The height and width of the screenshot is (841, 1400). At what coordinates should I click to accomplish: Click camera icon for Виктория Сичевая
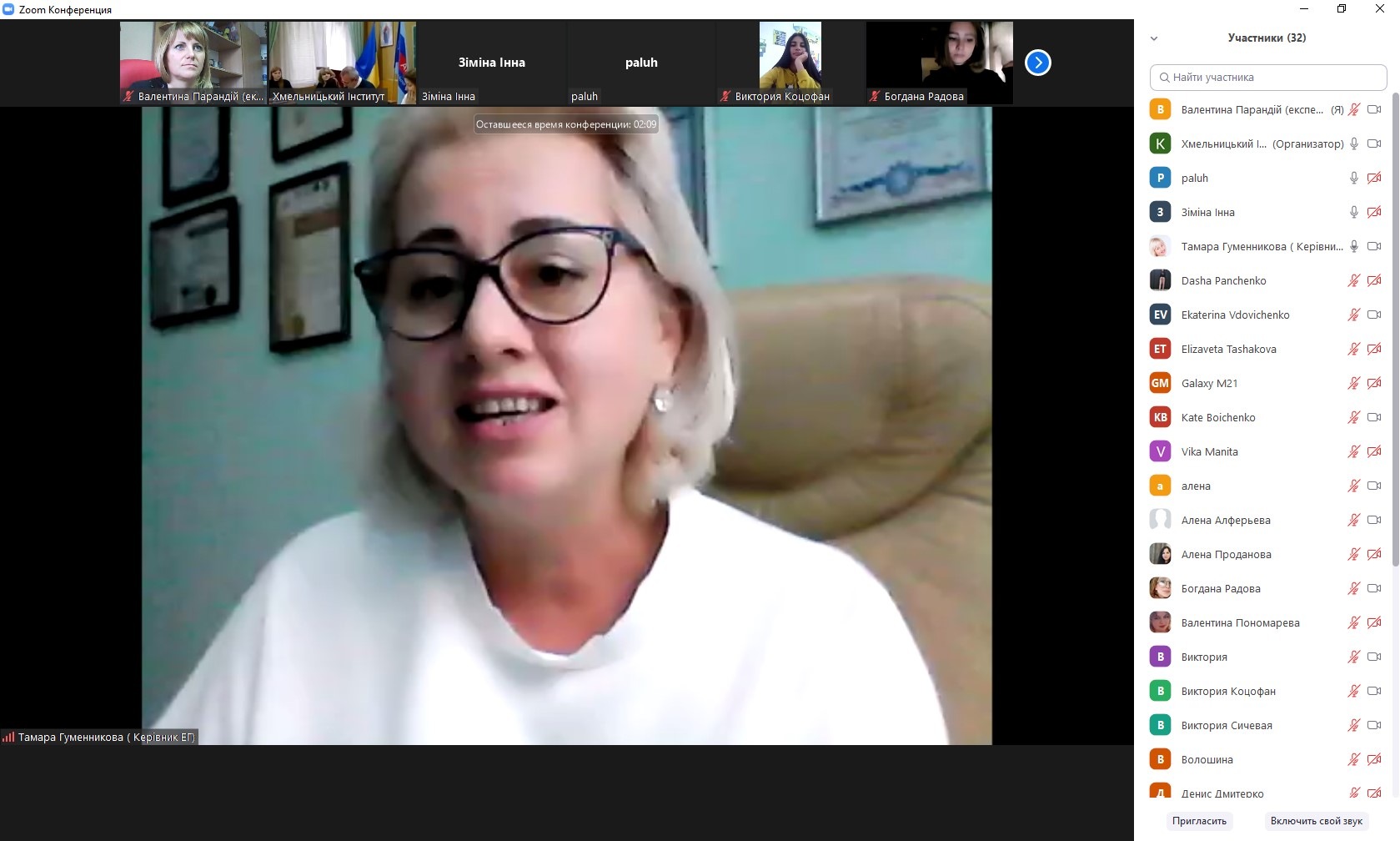1374,725
